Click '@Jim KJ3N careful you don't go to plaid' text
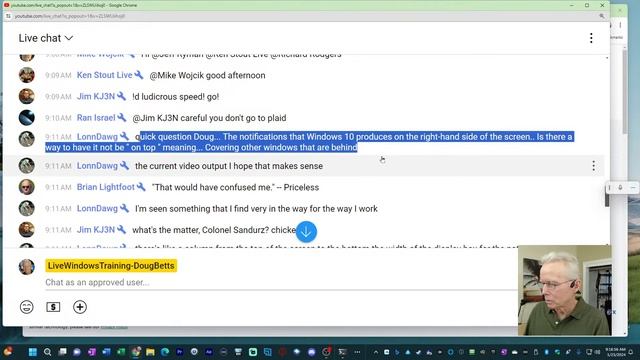The width and height of the screenshot is (640, 360). 209,118
